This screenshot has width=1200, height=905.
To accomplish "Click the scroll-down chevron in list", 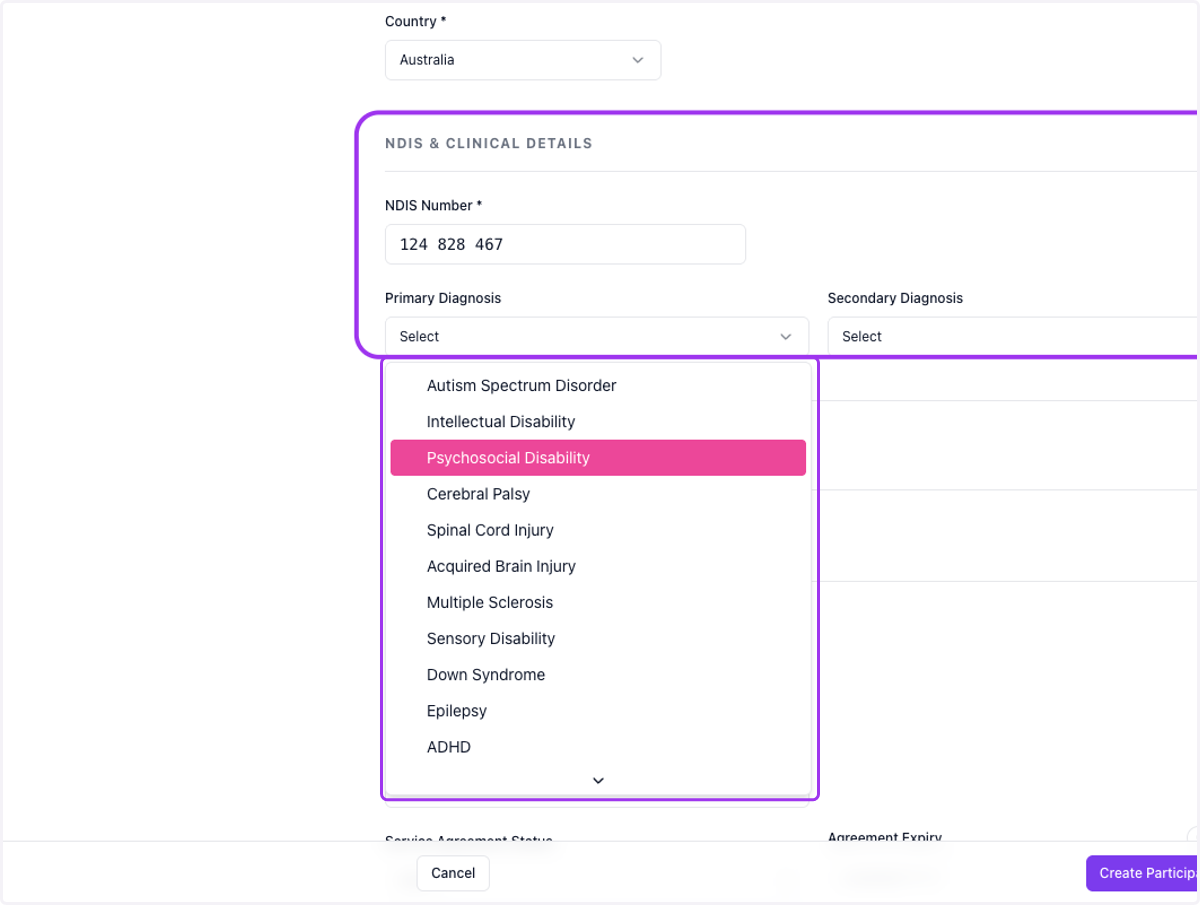I will [x=598, y=780].
